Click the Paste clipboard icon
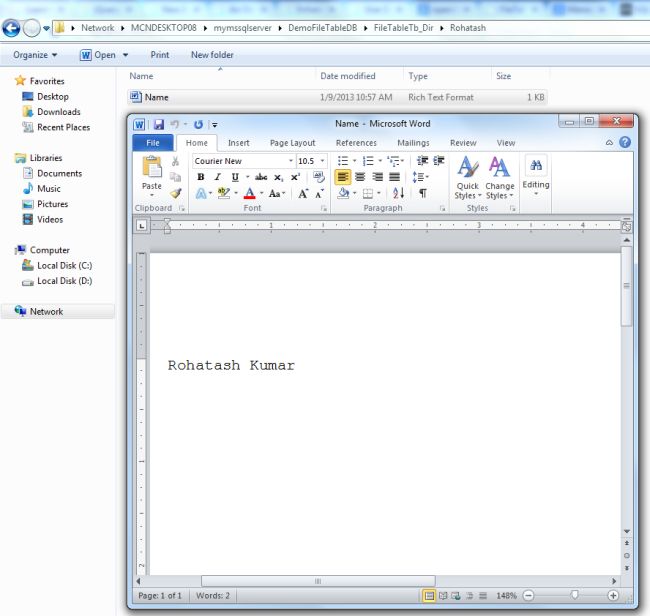This screenshot has width=650, height=616. pyautogui.click(x=152, y=167)
